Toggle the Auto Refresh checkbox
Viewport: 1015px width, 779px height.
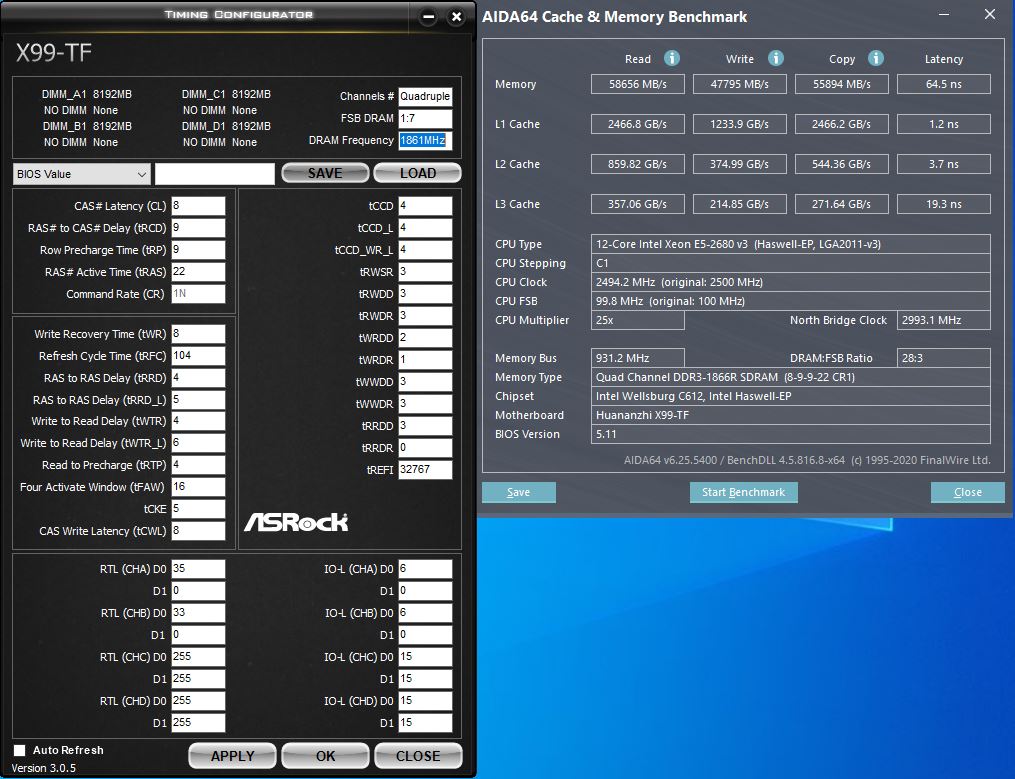pyautogui.click(x=20, y=750)
